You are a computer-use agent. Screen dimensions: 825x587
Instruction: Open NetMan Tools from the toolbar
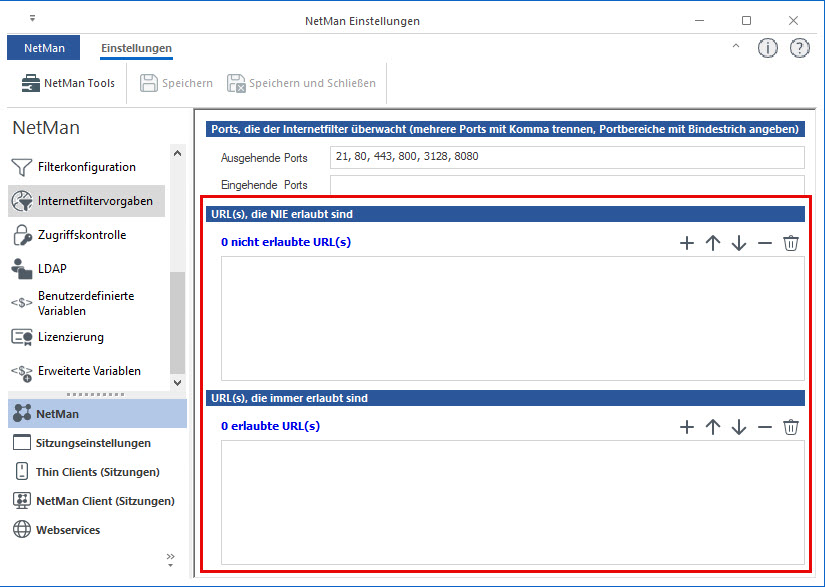point(68,83)
